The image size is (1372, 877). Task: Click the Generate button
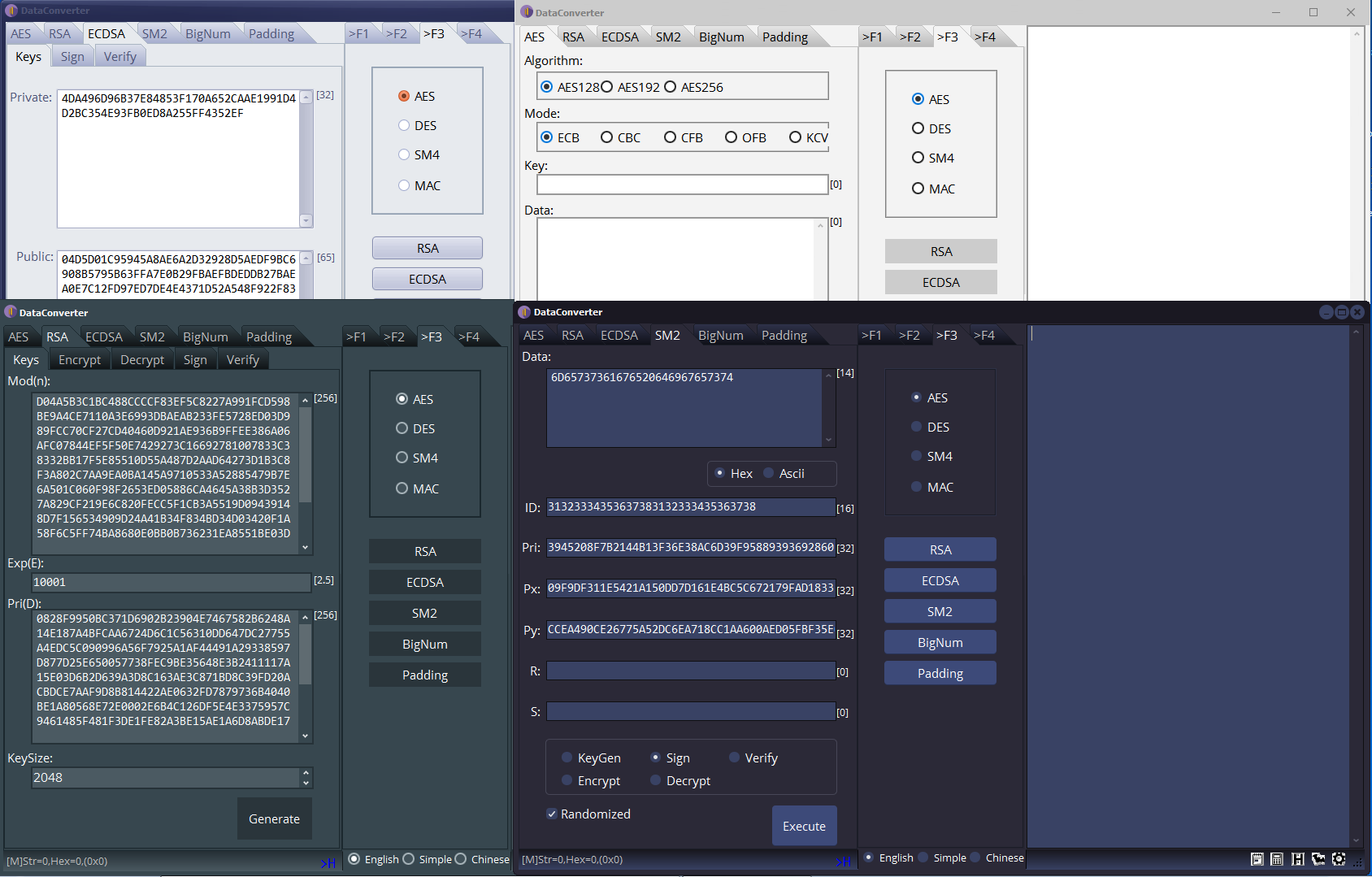pyautogui.click(x=275, y=819)
